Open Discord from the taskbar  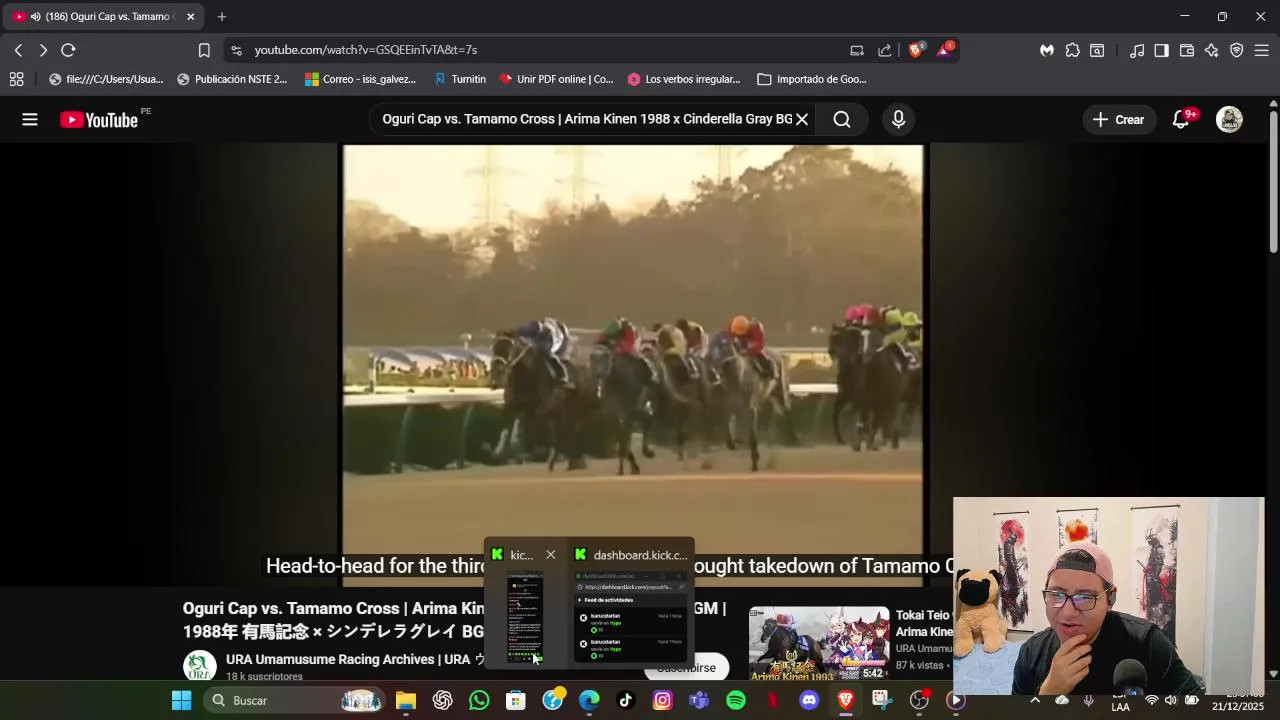point(809,700)
